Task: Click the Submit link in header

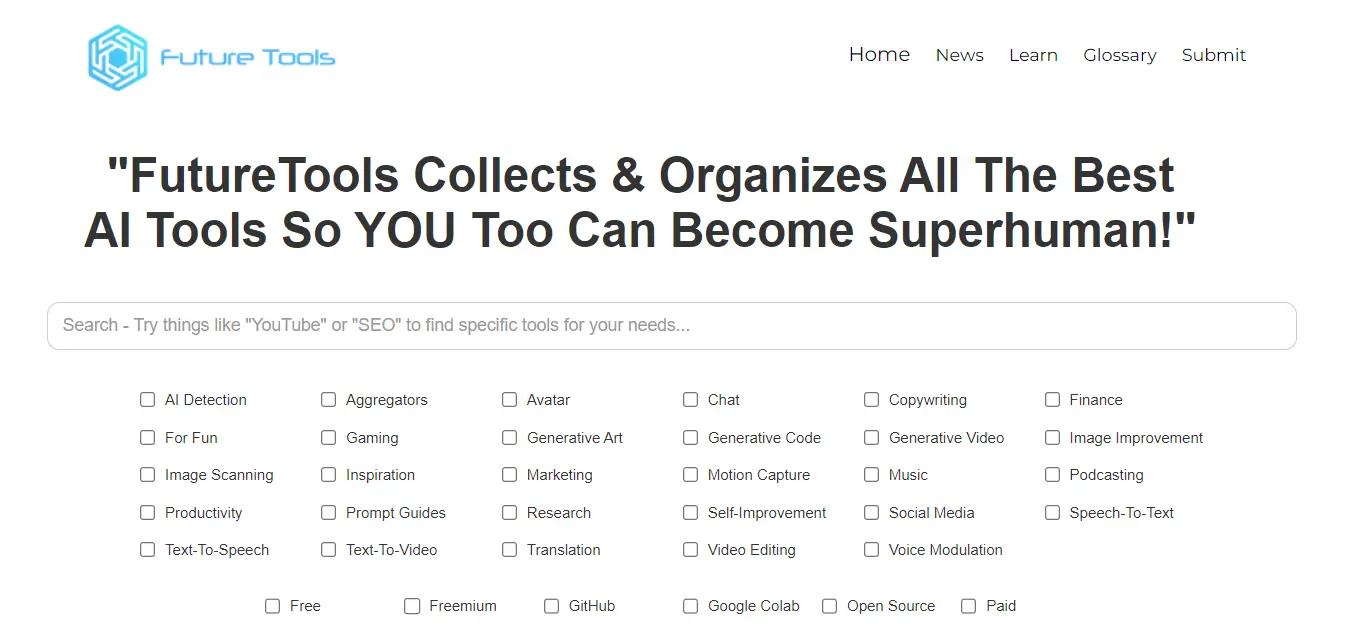Action: (x=1213, y=55)
